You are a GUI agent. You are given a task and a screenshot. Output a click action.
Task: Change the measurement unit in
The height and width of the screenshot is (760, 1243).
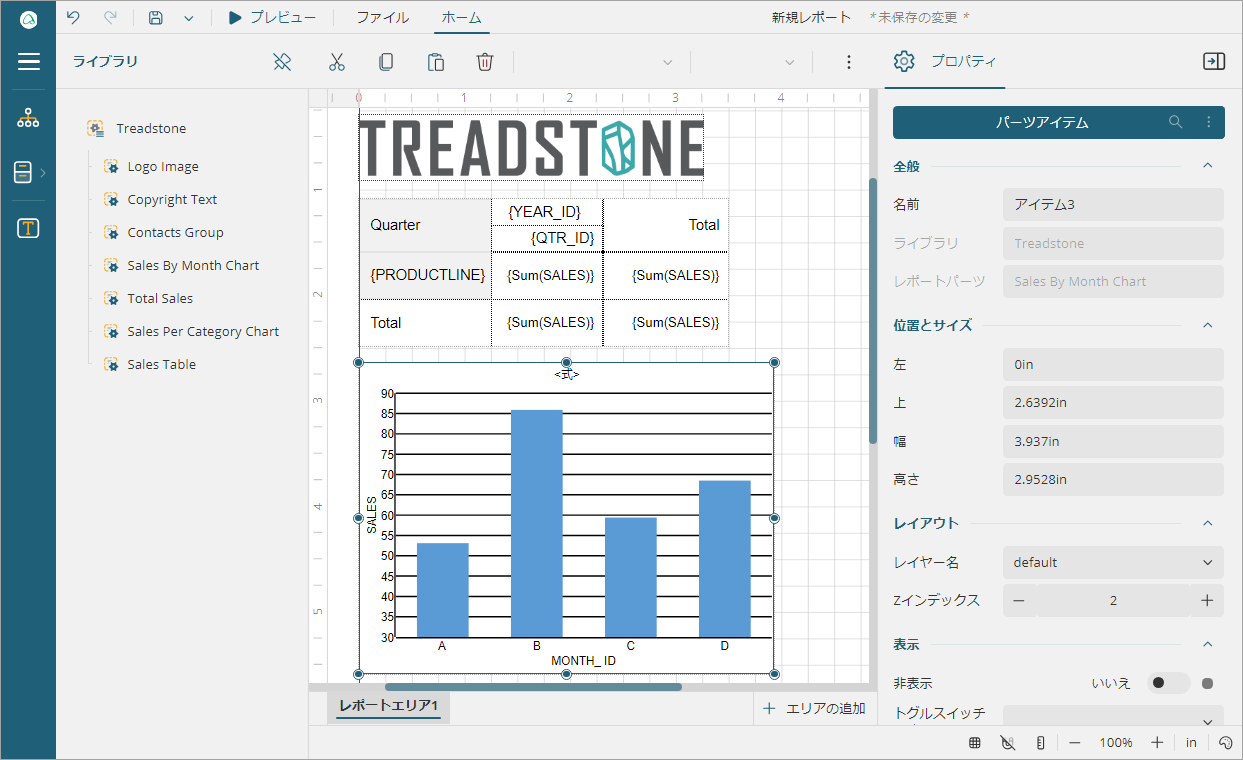tap(1191, 743)
